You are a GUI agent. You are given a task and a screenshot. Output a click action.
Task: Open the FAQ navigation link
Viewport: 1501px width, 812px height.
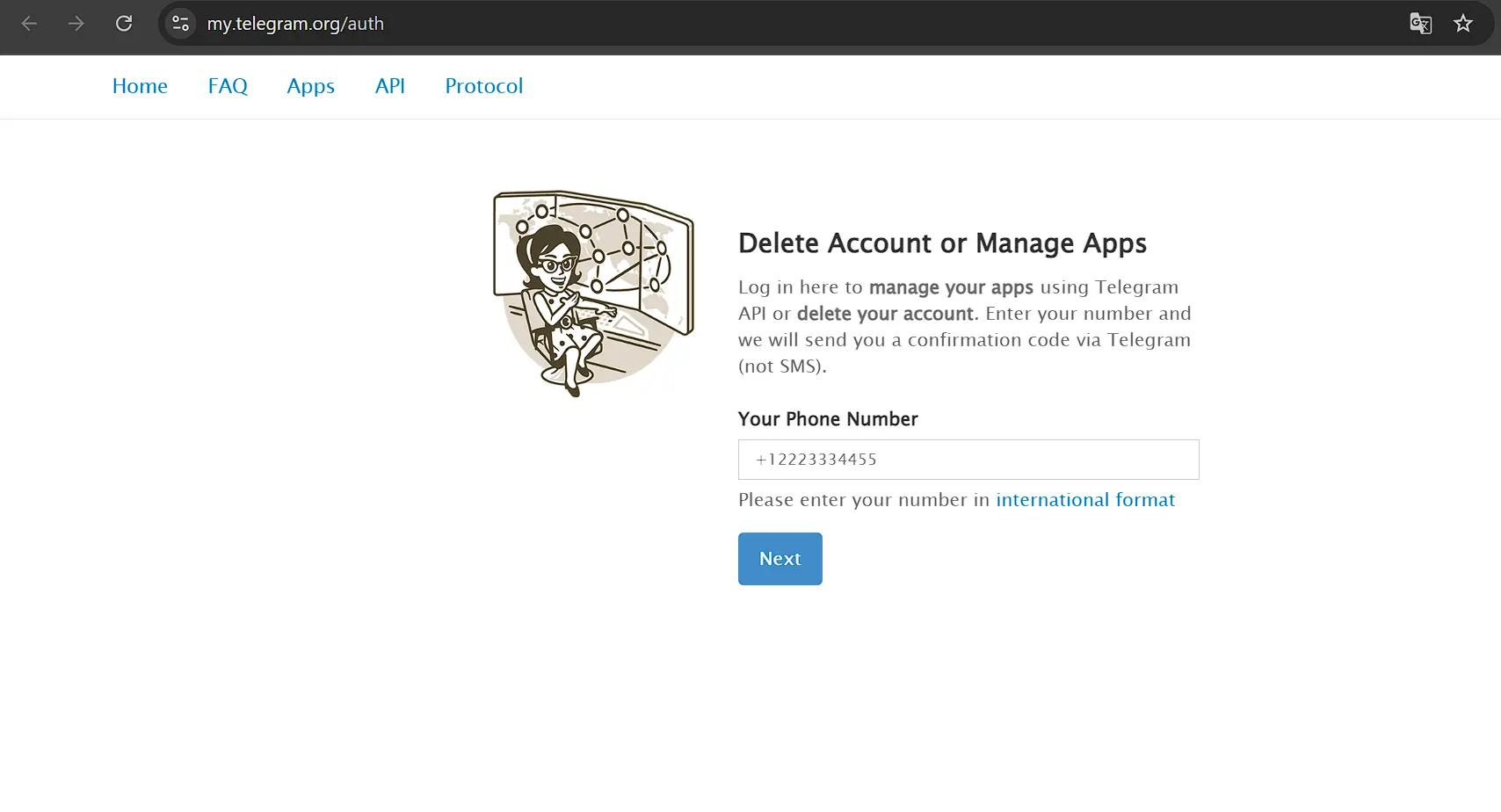click(x=228, y=86)
